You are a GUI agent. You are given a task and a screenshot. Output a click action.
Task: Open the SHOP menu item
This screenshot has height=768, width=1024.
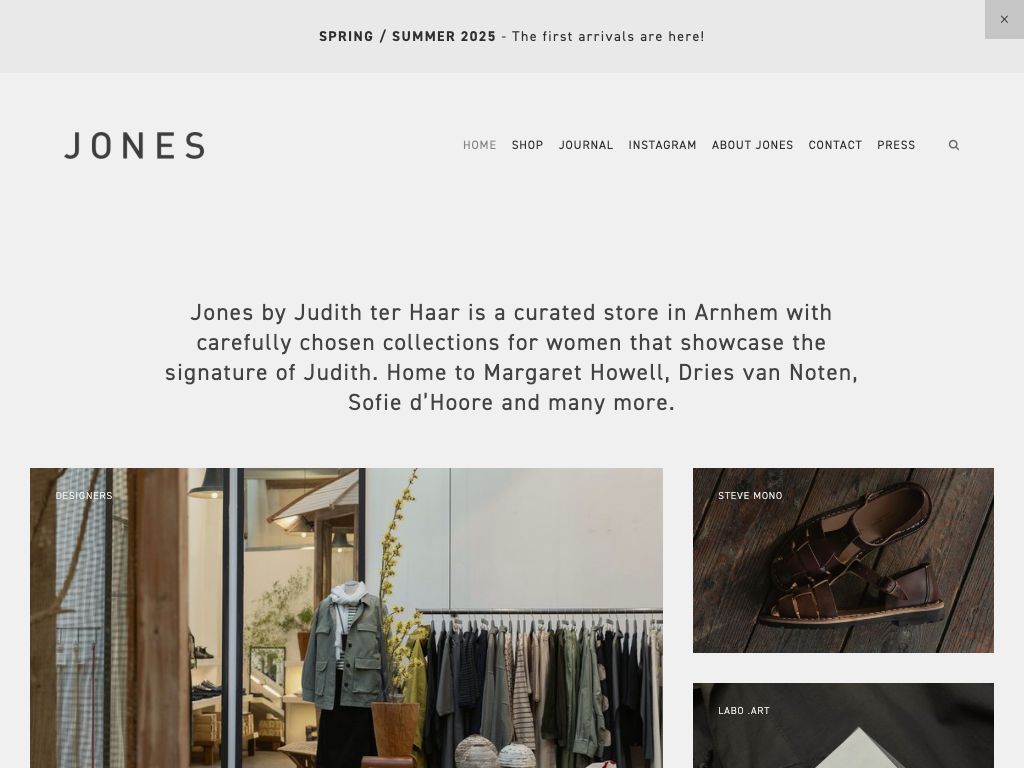[527, 145]
